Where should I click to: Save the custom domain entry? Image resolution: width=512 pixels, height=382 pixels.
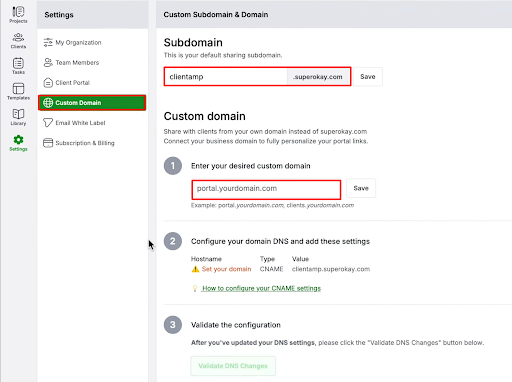pyautogui.click(x=361, y=188)
